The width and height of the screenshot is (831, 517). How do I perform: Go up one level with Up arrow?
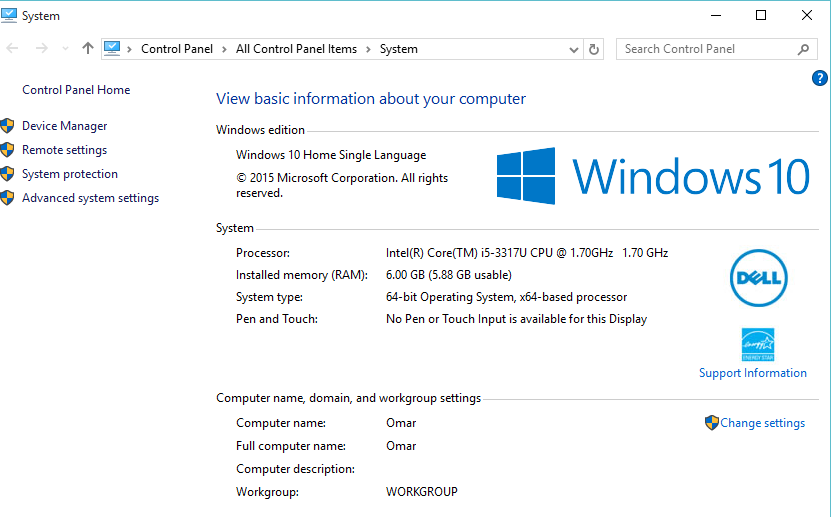coord(88,48)
